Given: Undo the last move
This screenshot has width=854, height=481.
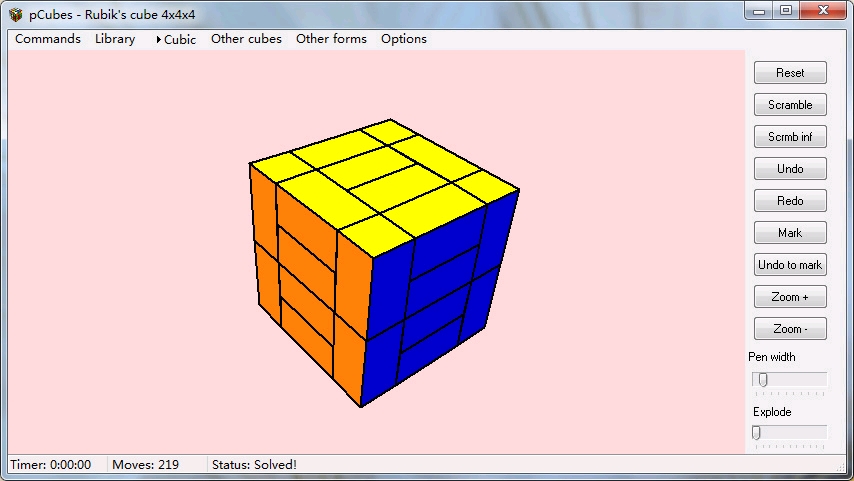Looking at the screenshot, I should pyautogui.click(x=790, y=169).
